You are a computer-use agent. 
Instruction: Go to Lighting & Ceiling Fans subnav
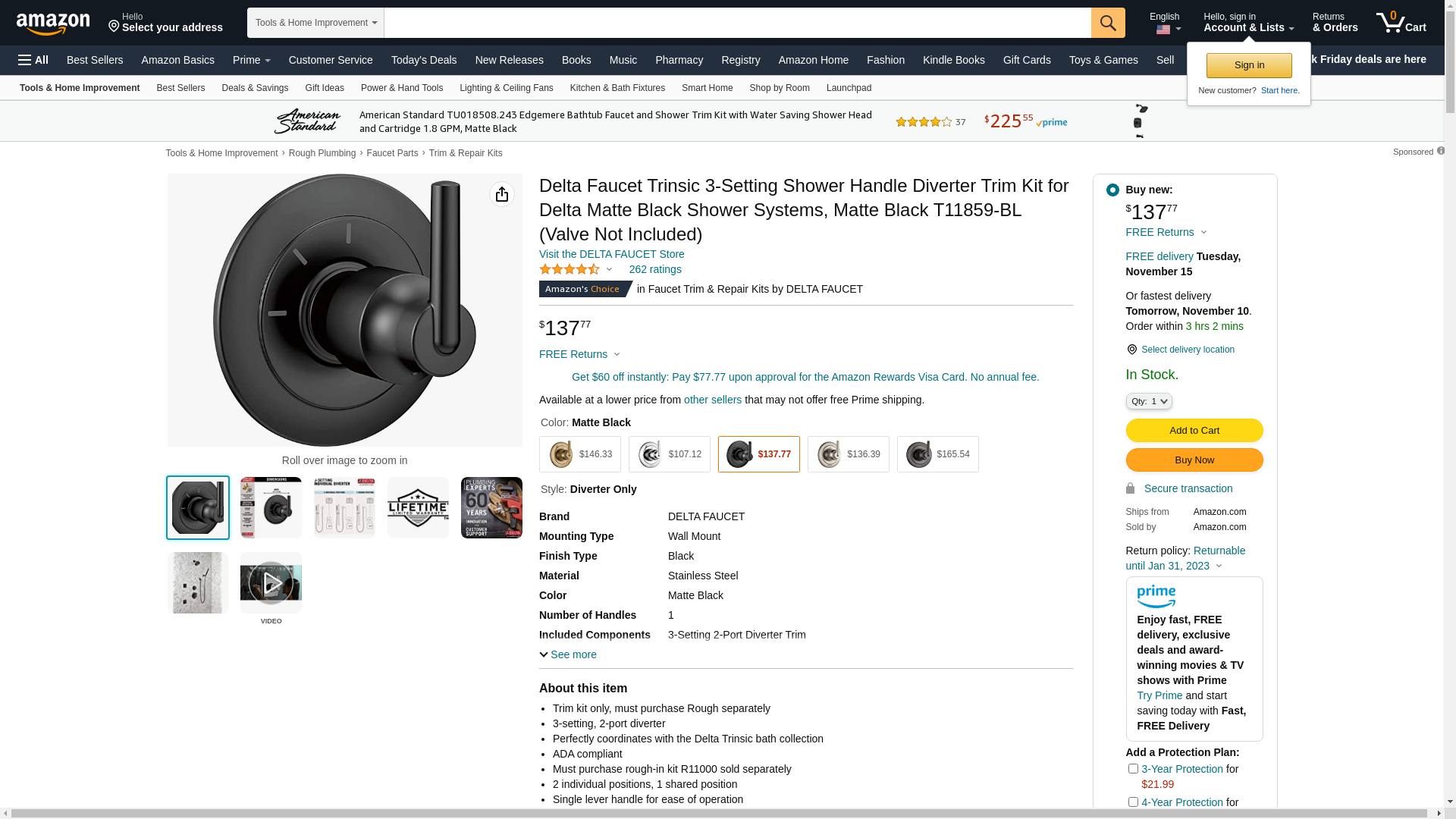click(x=506, y=88)
